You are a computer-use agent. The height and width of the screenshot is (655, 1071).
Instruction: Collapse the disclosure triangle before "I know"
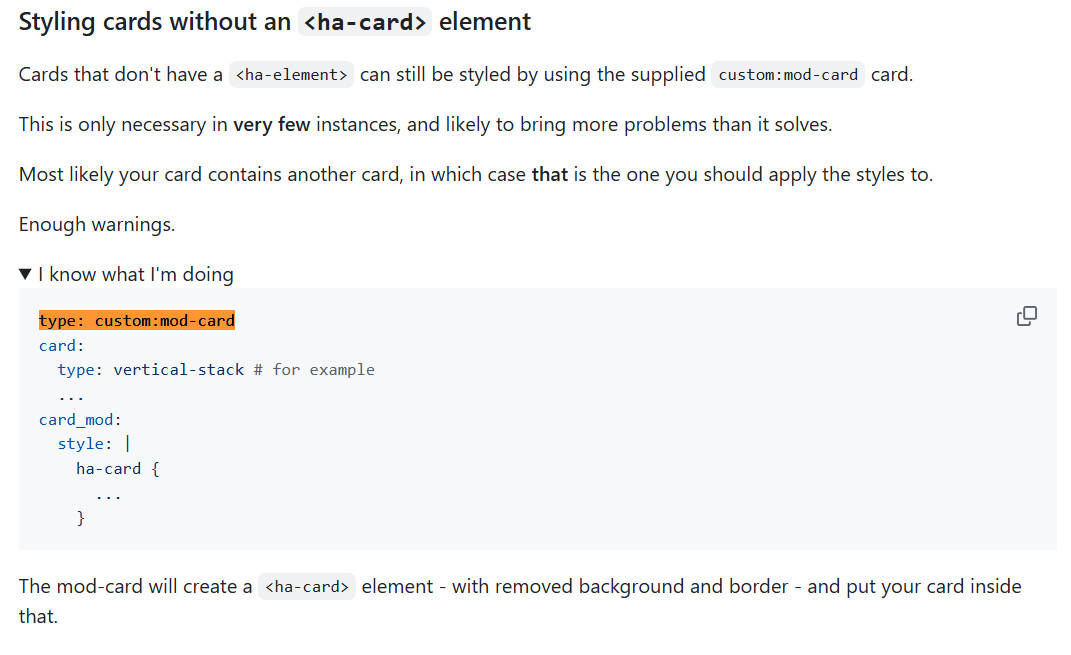pos(26,274)
